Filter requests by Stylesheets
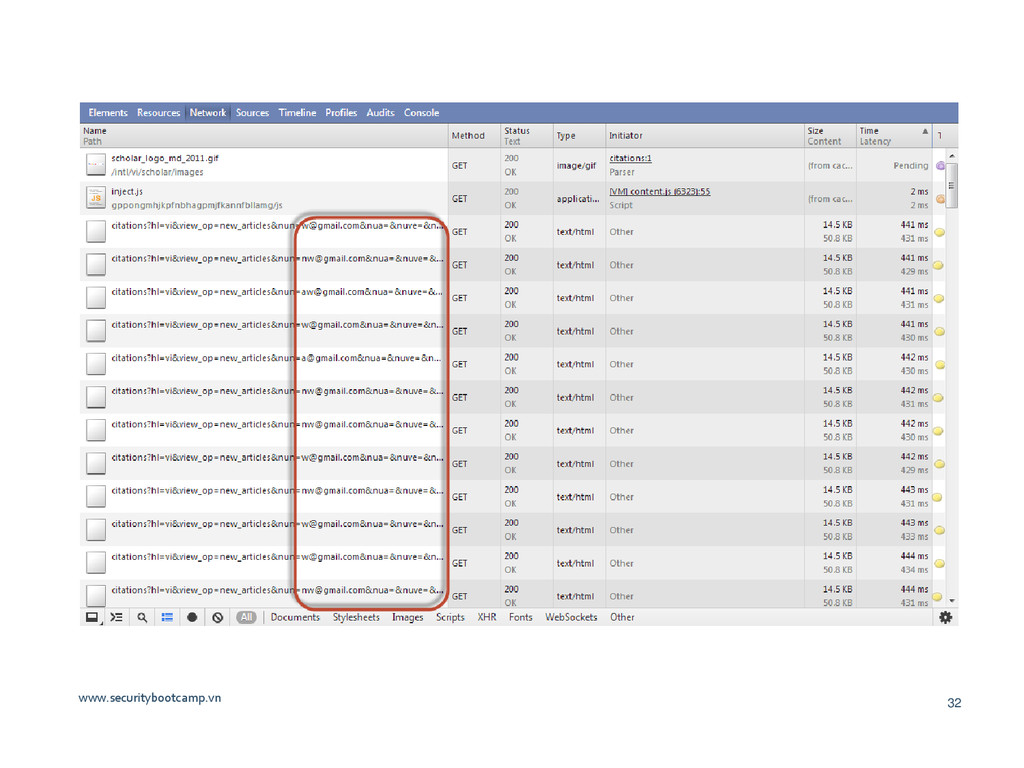1024x768 pixels. (x=356, y=617)
